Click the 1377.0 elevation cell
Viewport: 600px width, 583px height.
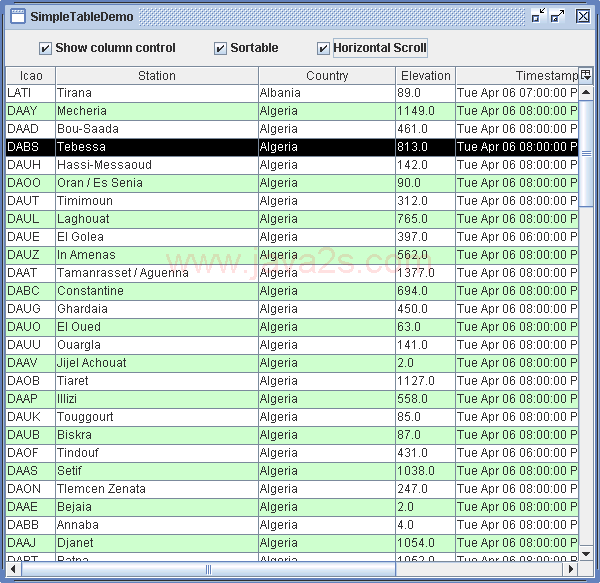coord(426,273)
